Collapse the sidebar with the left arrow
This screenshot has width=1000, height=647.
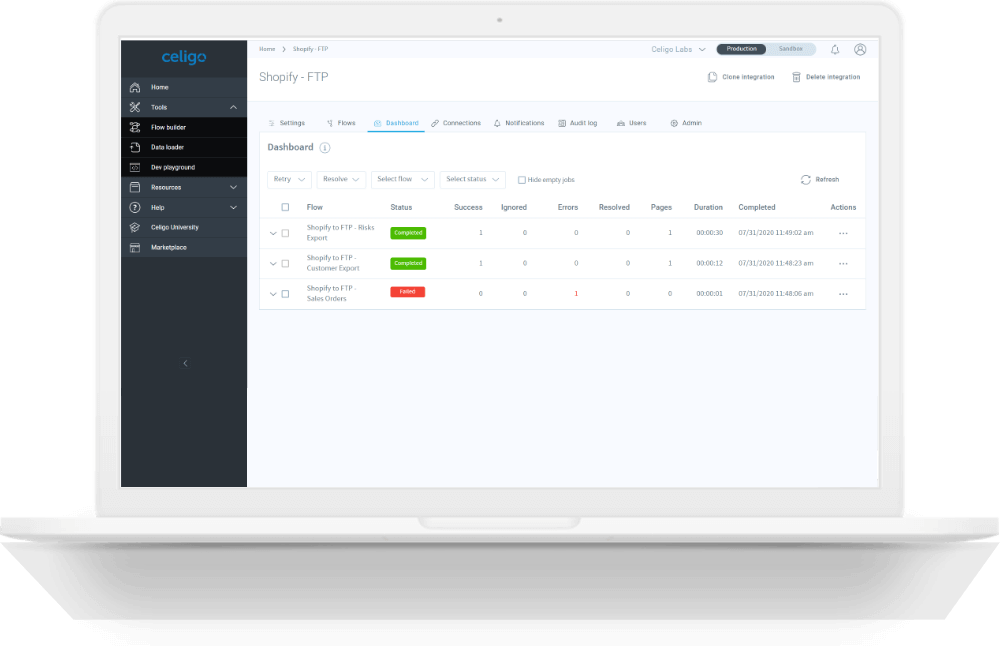coord(185,363)
